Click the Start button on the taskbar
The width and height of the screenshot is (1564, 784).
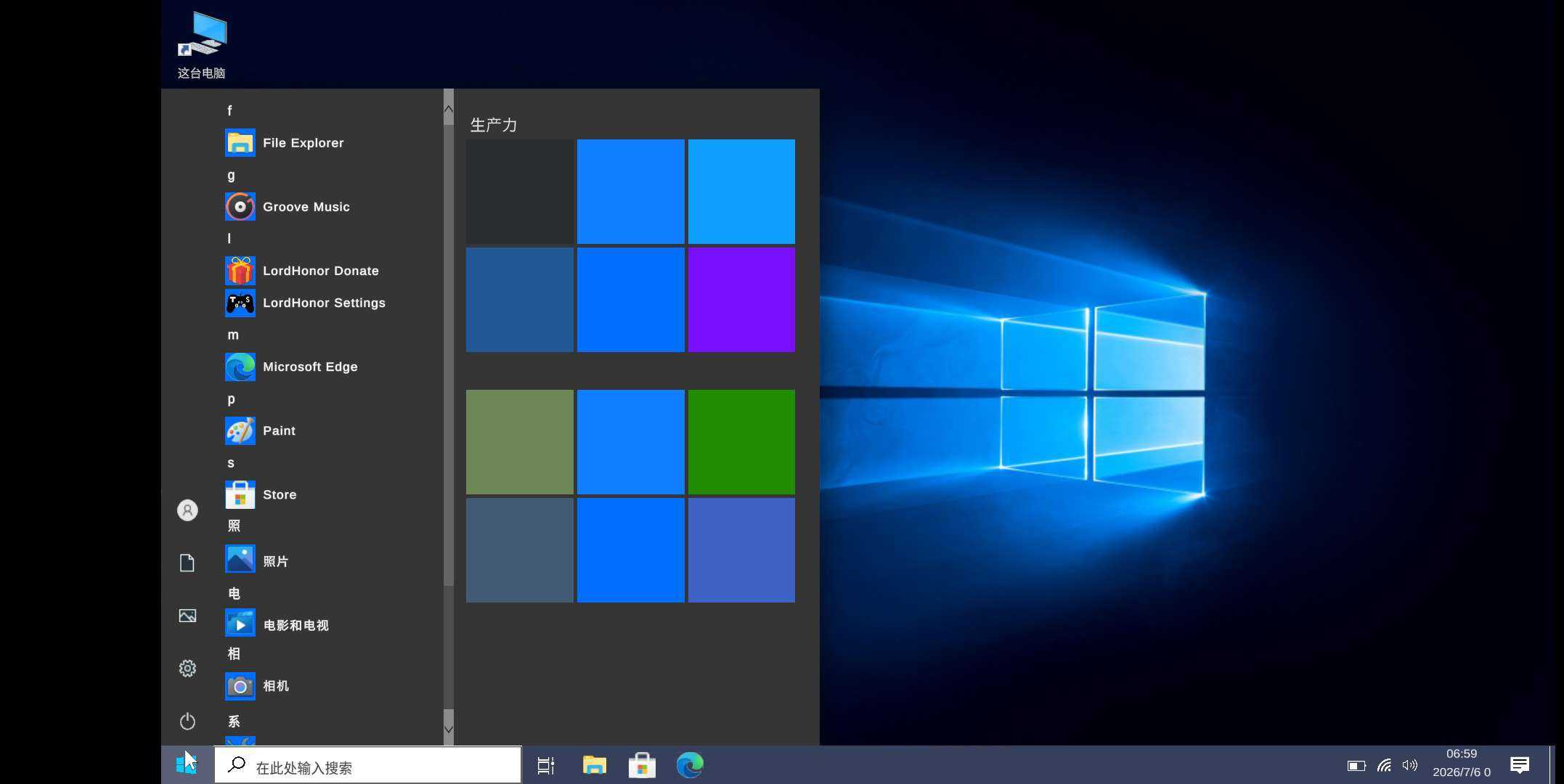click(x=187, y=764)
